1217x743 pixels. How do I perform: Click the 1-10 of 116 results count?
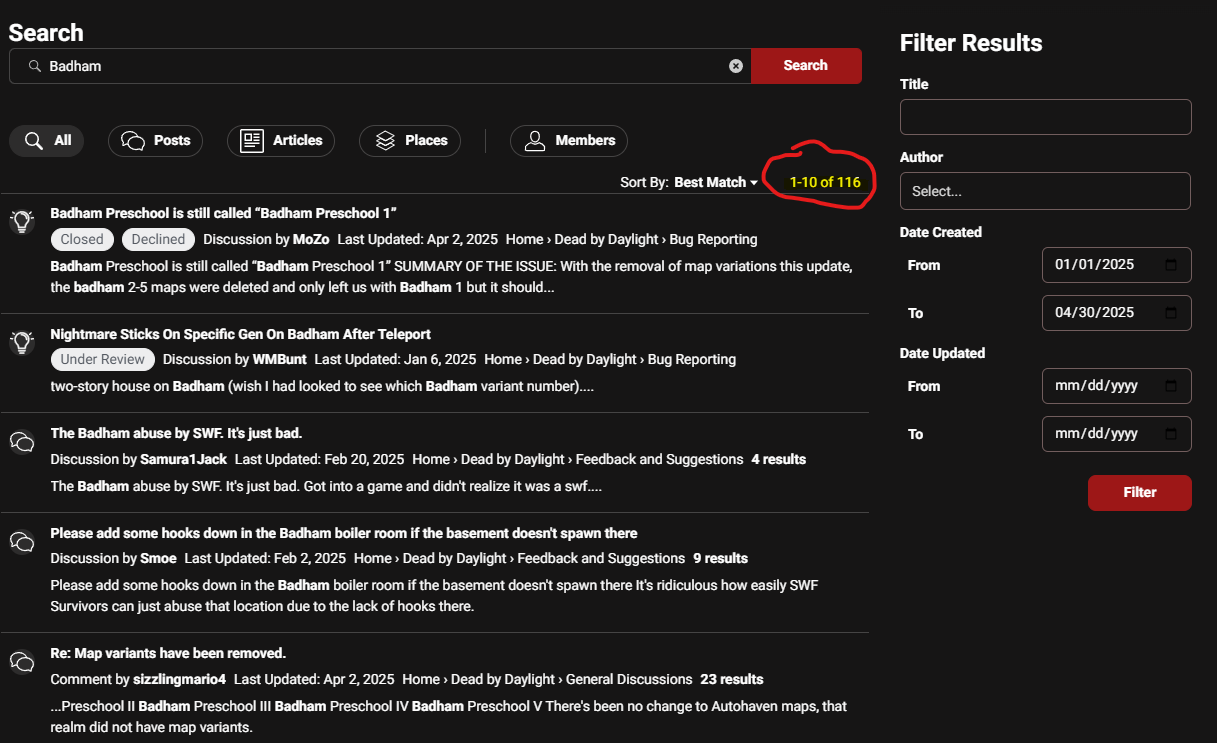(825, 183)
